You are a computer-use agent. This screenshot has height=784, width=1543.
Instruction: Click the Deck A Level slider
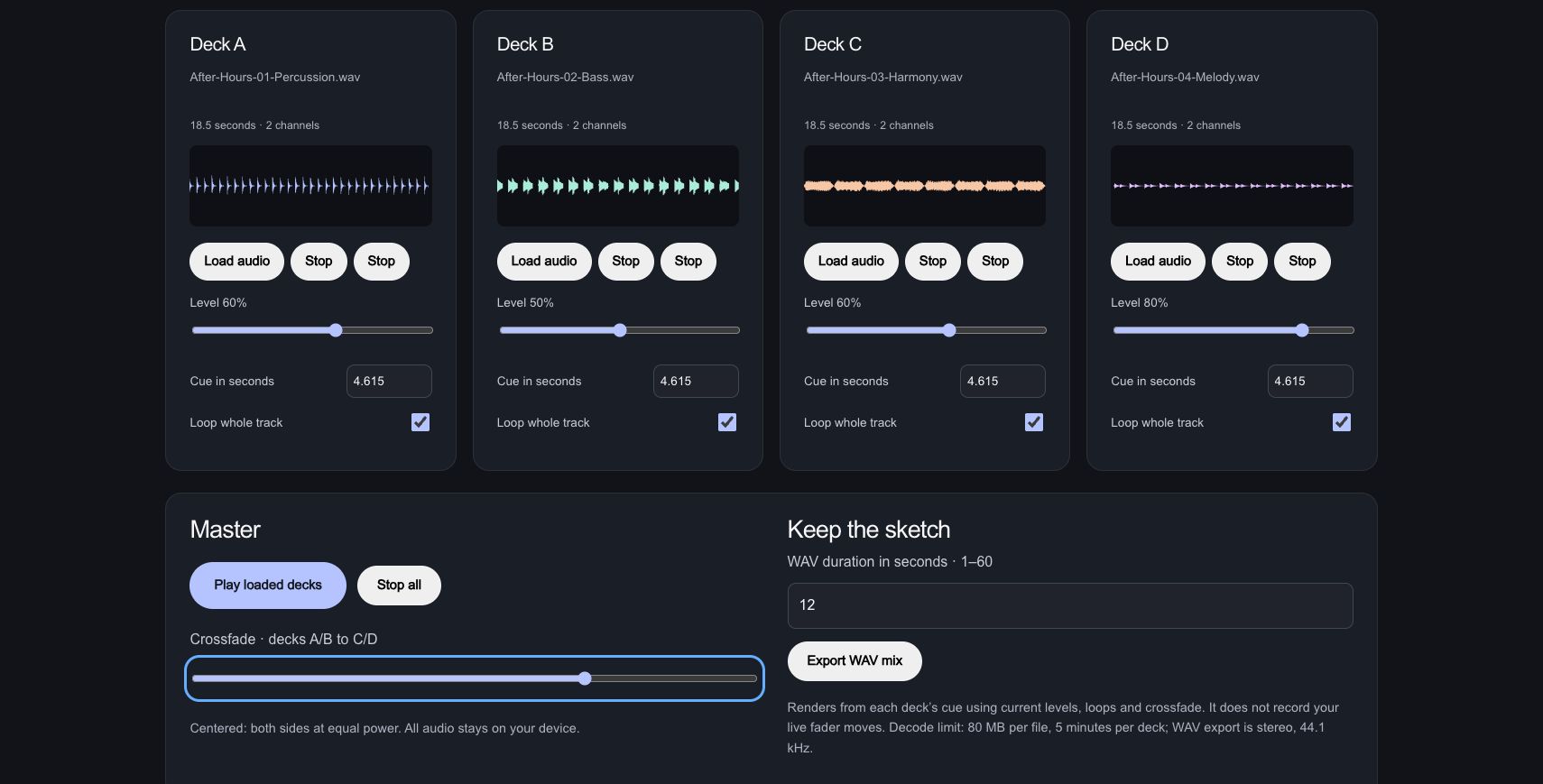(312, 330)
